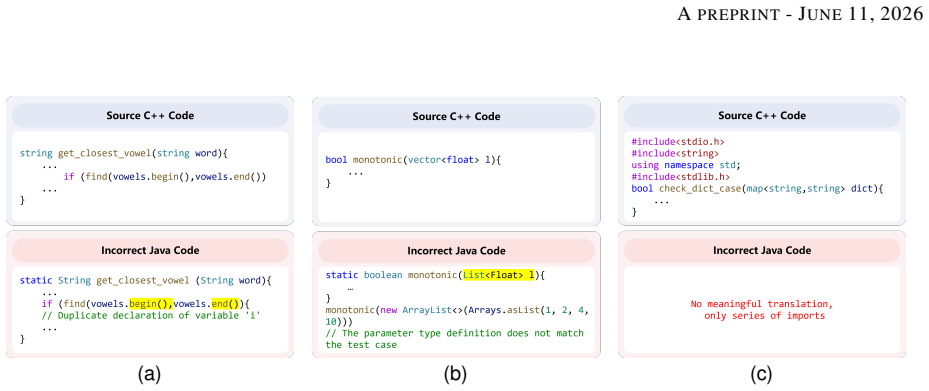Click the highlighted 'List<Float> l' parameter

click(498, 275)
